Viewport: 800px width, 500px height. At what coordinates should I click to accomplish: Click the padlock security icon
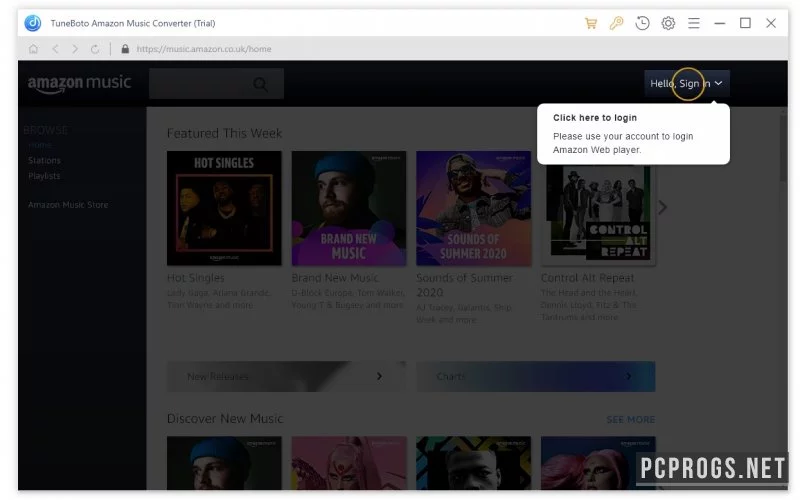click(125, 49)
